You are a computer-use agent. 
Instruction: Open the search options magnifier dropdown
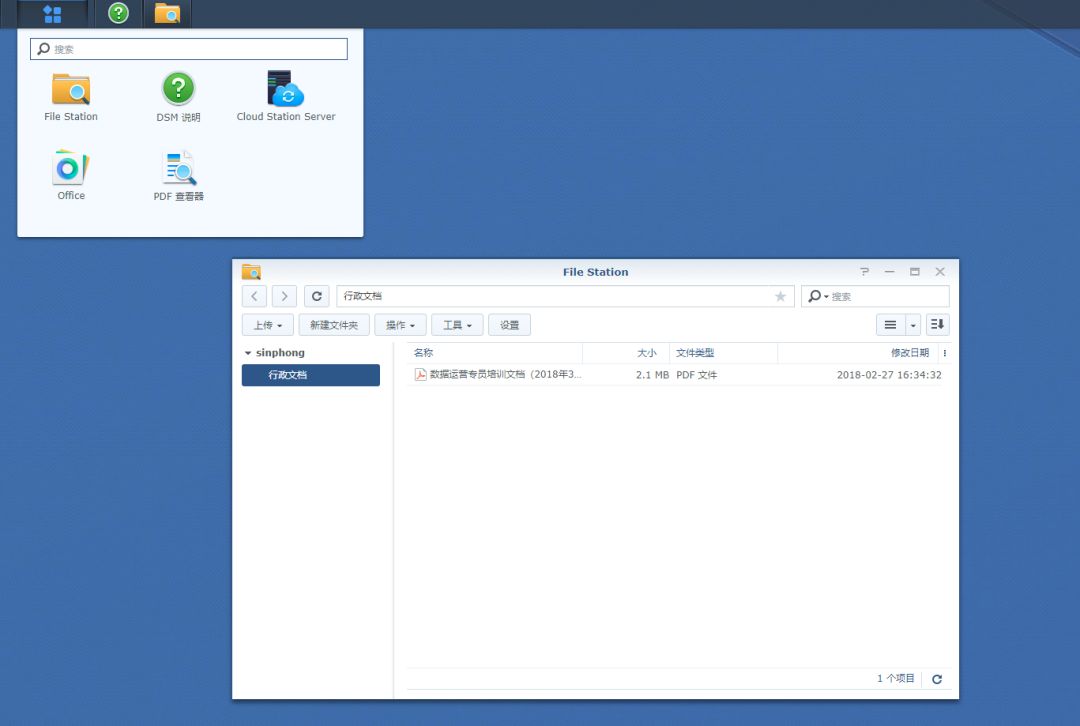[818, 296]
